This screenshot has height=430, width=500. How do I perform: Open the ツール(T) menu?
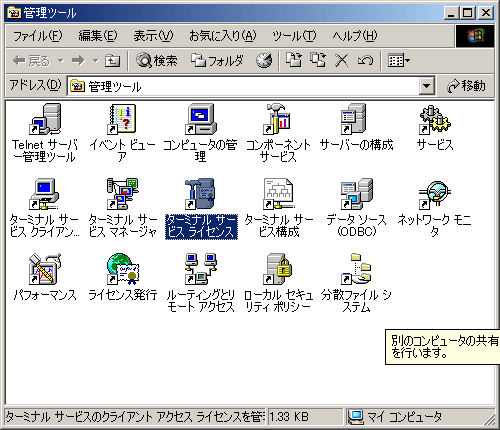(294, 36)
